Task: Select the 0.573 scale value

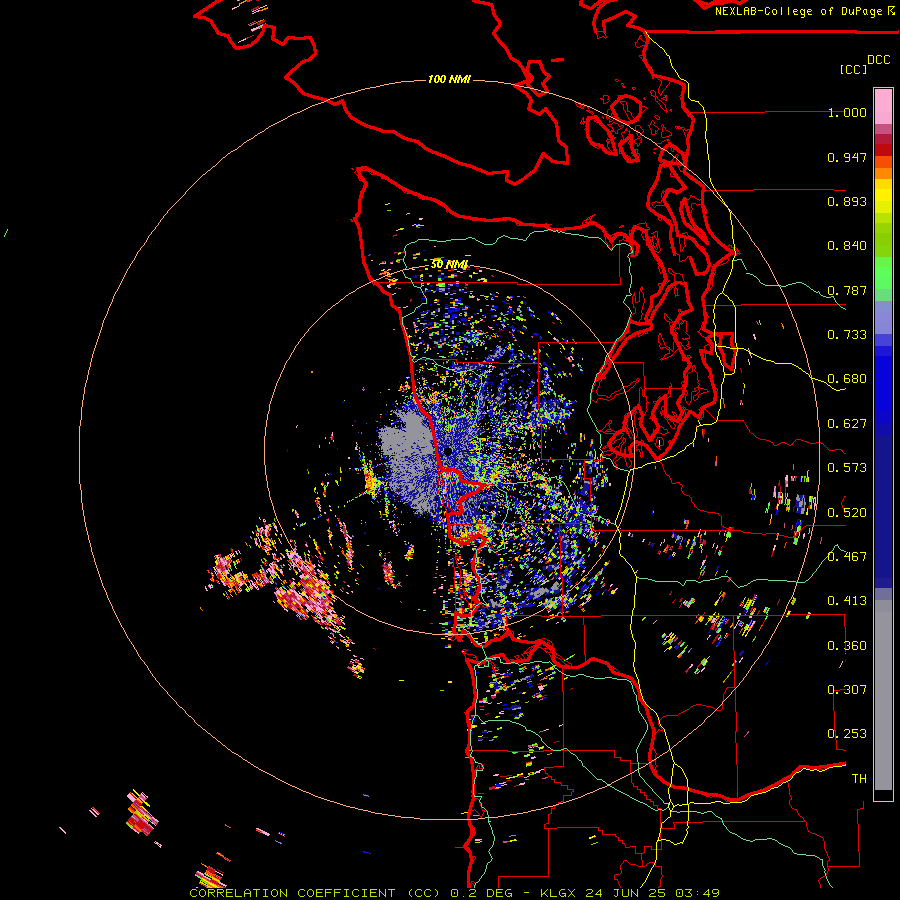Action: coord(847,468)
